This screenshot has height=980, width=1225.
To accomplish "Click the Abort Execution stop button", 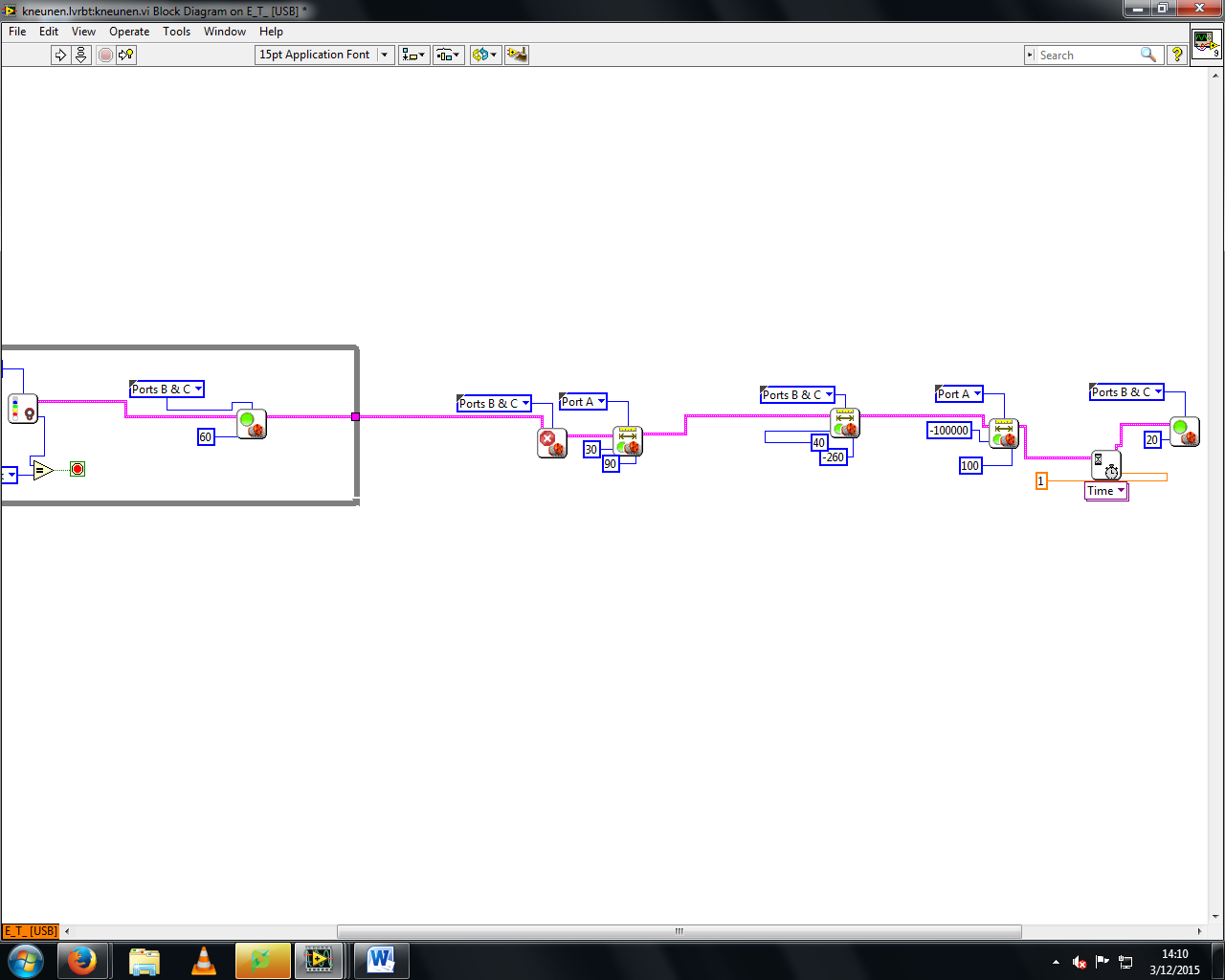I will 105,55.
